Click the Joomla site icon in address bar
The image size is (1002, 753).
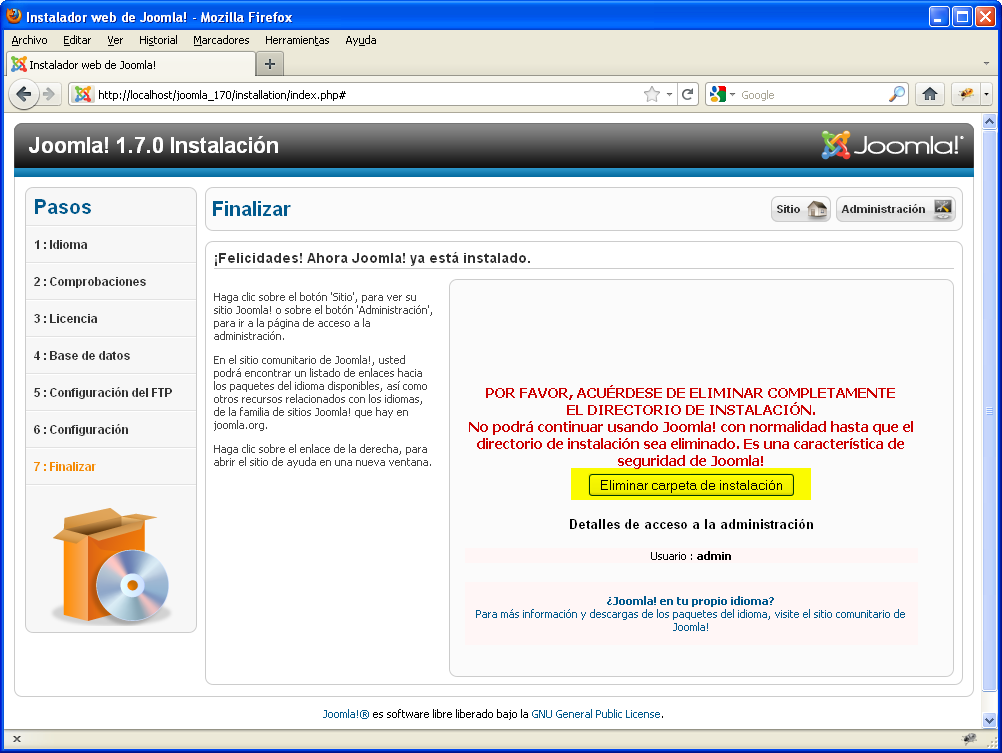click(x=82, y=95)
